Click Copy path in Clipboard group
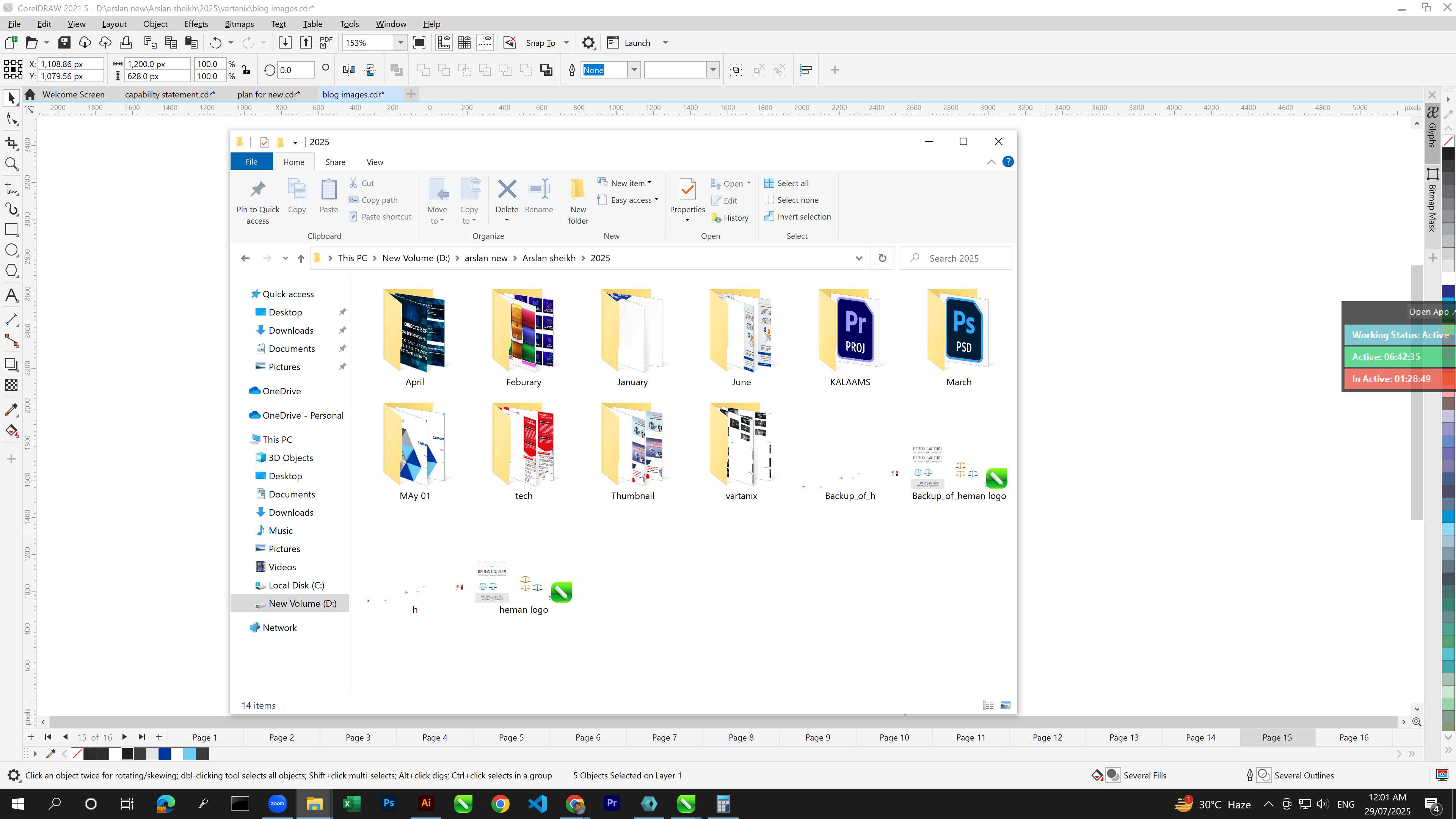Viewport: 1456px width, 819px height. tap(372, 200)
